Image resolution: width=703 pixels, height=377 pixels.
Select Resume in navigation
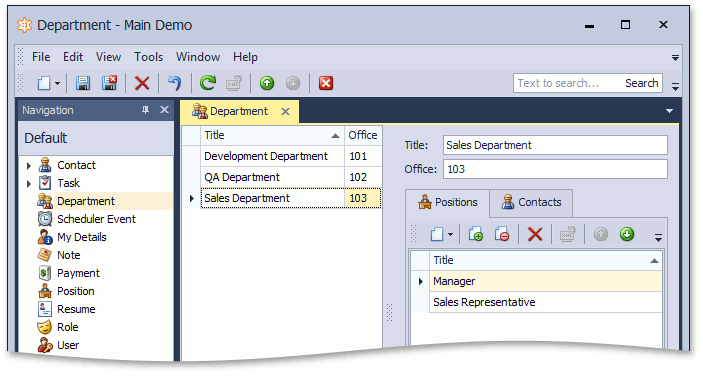click(76, 309)
